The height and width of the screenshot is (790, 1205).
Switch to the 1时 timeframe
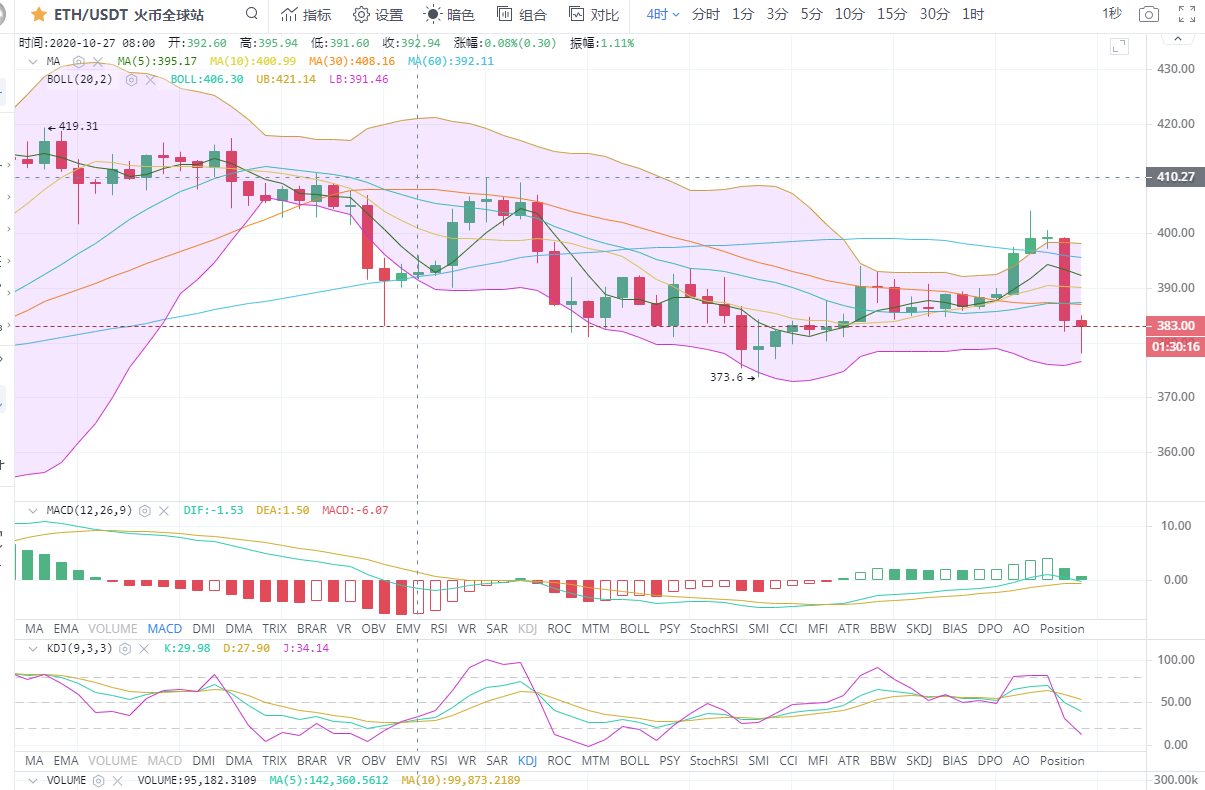pyautogui.click(x=972, y=15)
